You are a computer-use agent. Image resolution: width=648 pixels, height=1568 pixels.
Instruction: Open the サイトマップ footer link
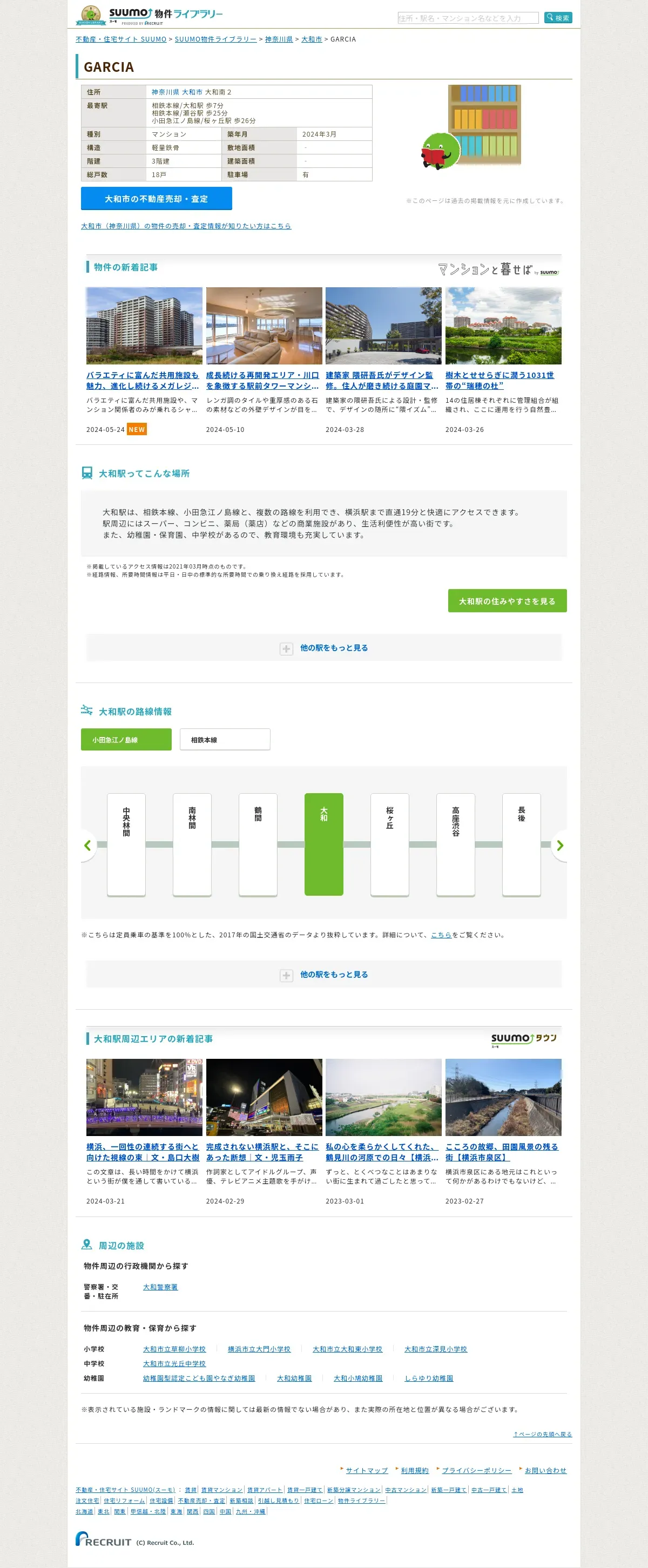tap(367, 1470)
